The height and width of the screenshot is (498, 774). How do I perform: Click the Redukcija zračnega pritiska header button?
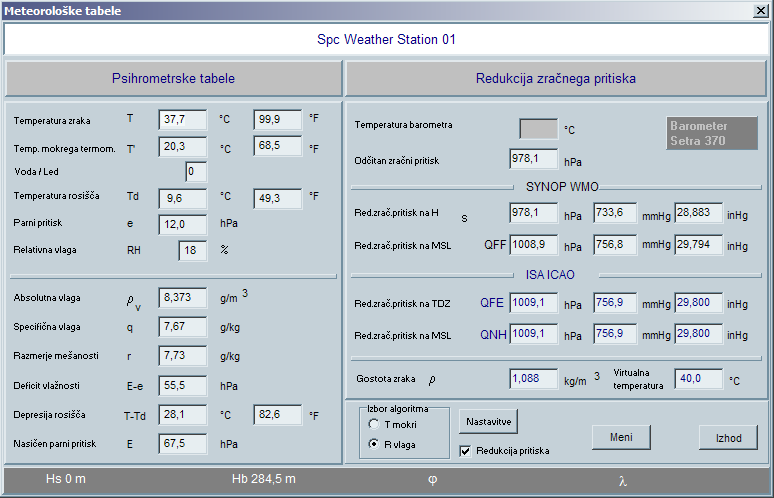pos(556,78)
